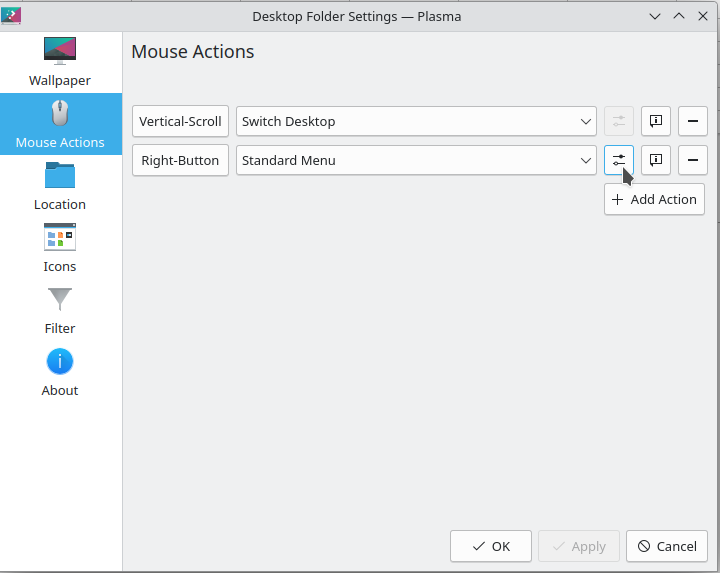The height and width of the screenshot is (573, 720).
Task: Open the Wallpaper settings page
Action: (x=60, y=62)
